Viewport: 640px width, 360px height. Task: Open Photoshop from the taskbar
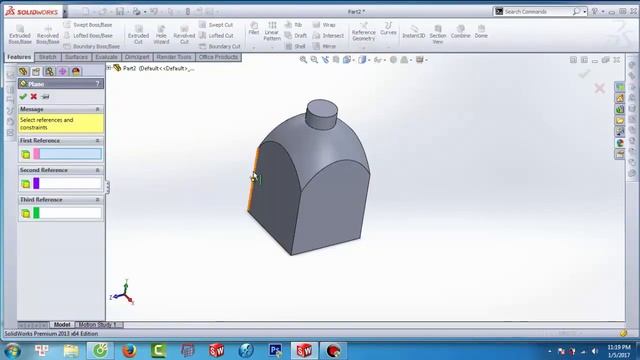tap(276, 350)
